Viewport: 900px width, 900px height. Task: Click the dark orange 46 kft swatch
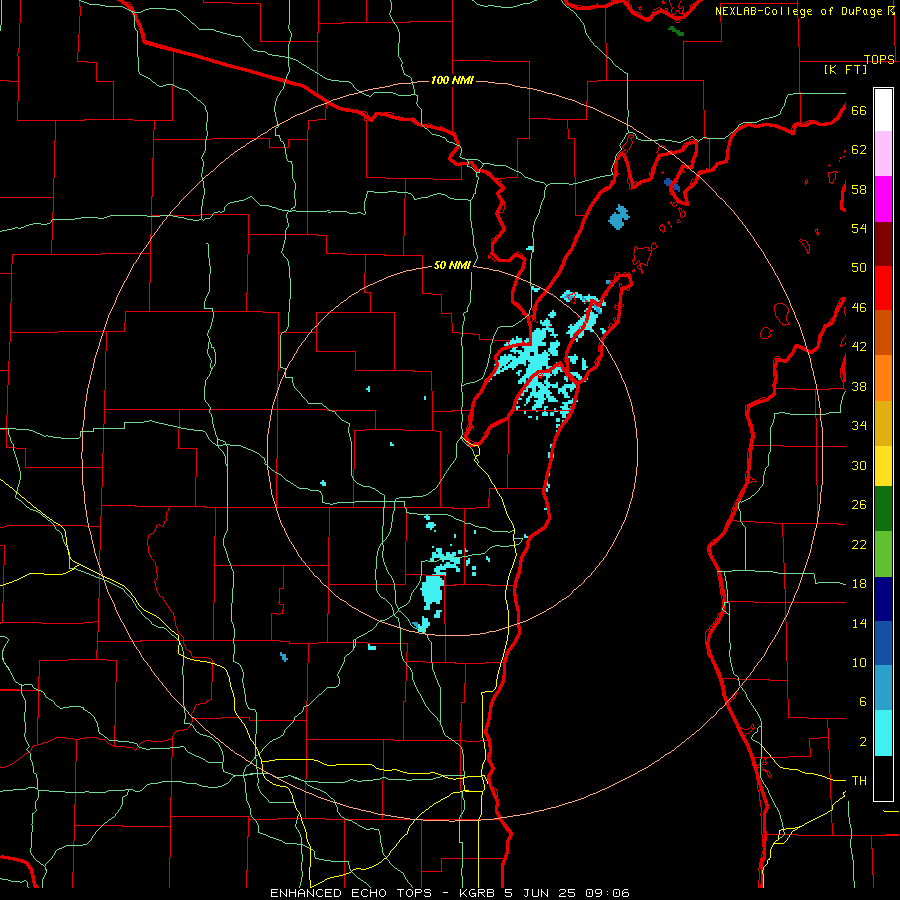point(883,332)
